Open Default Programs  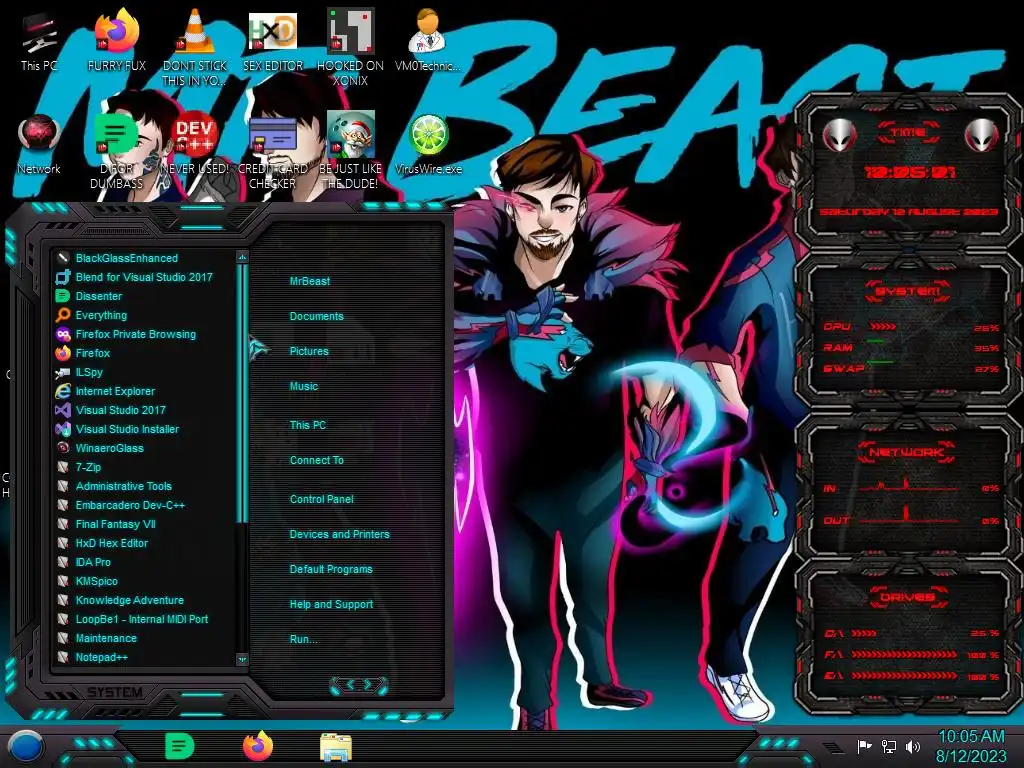pos(330,569)
